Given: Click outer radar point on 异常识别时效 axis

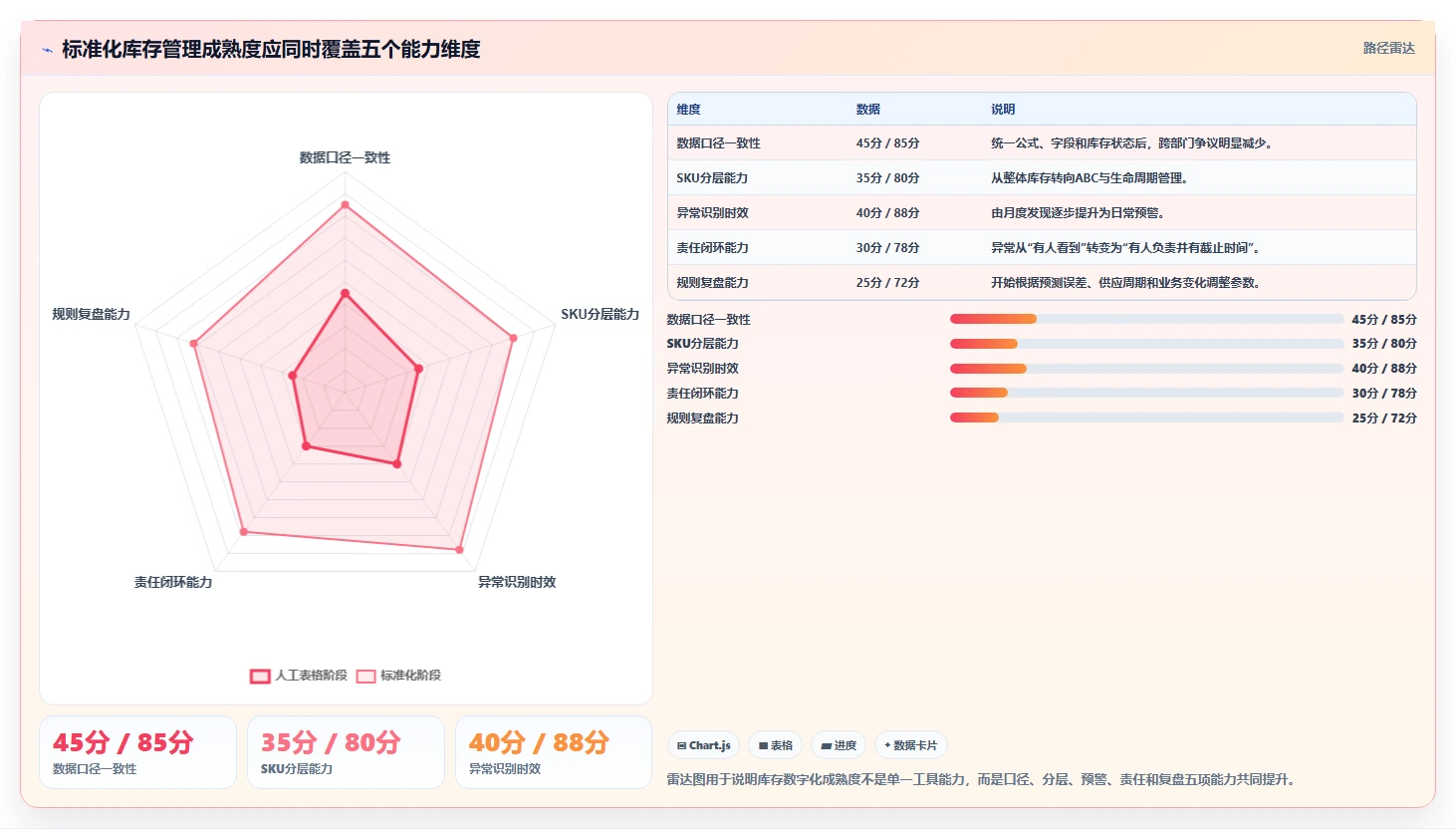Looking at the screenshot, I should (x=460, y=549).
